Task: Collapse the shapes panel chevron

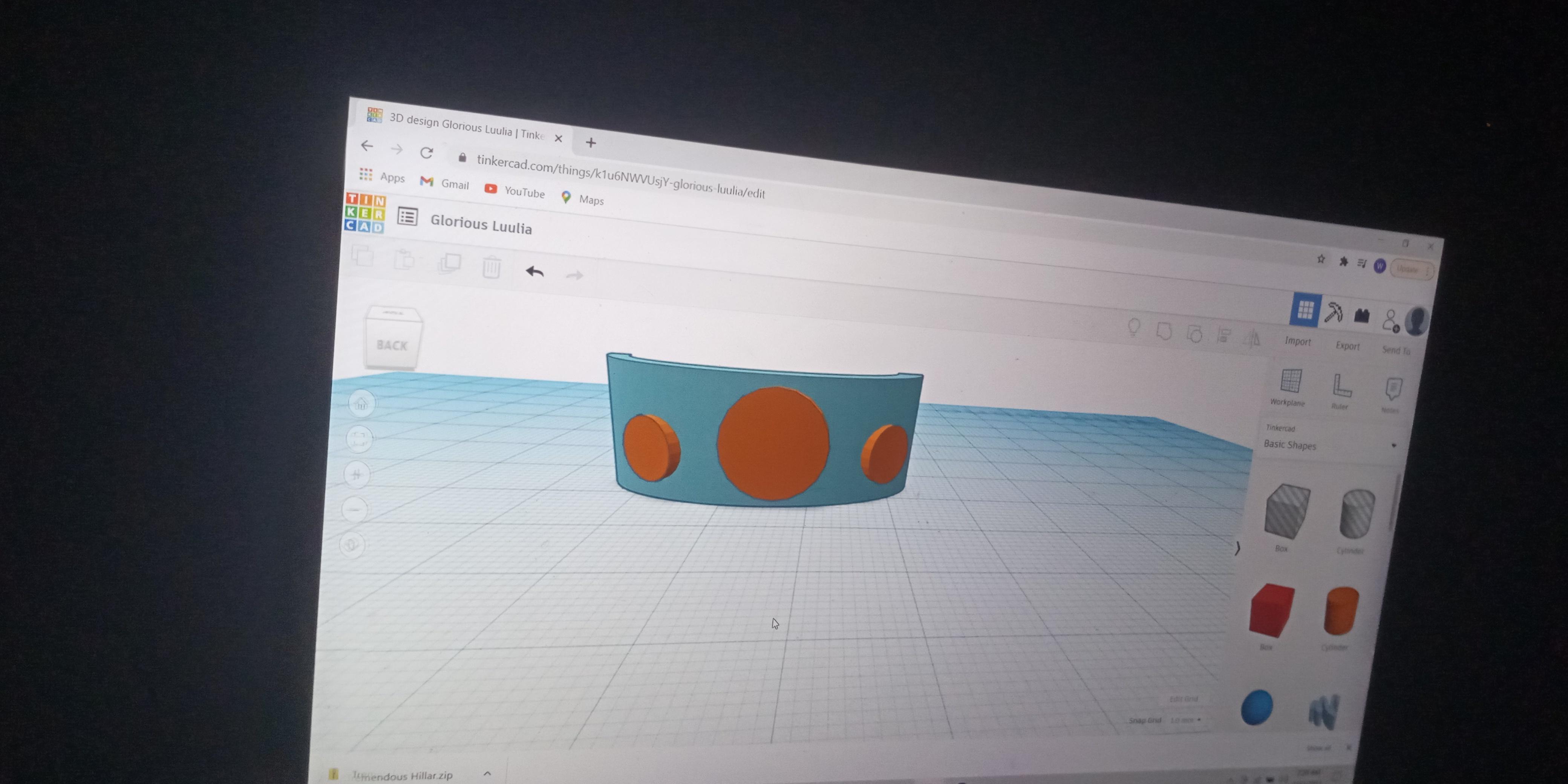Action: pos(1237,548)
